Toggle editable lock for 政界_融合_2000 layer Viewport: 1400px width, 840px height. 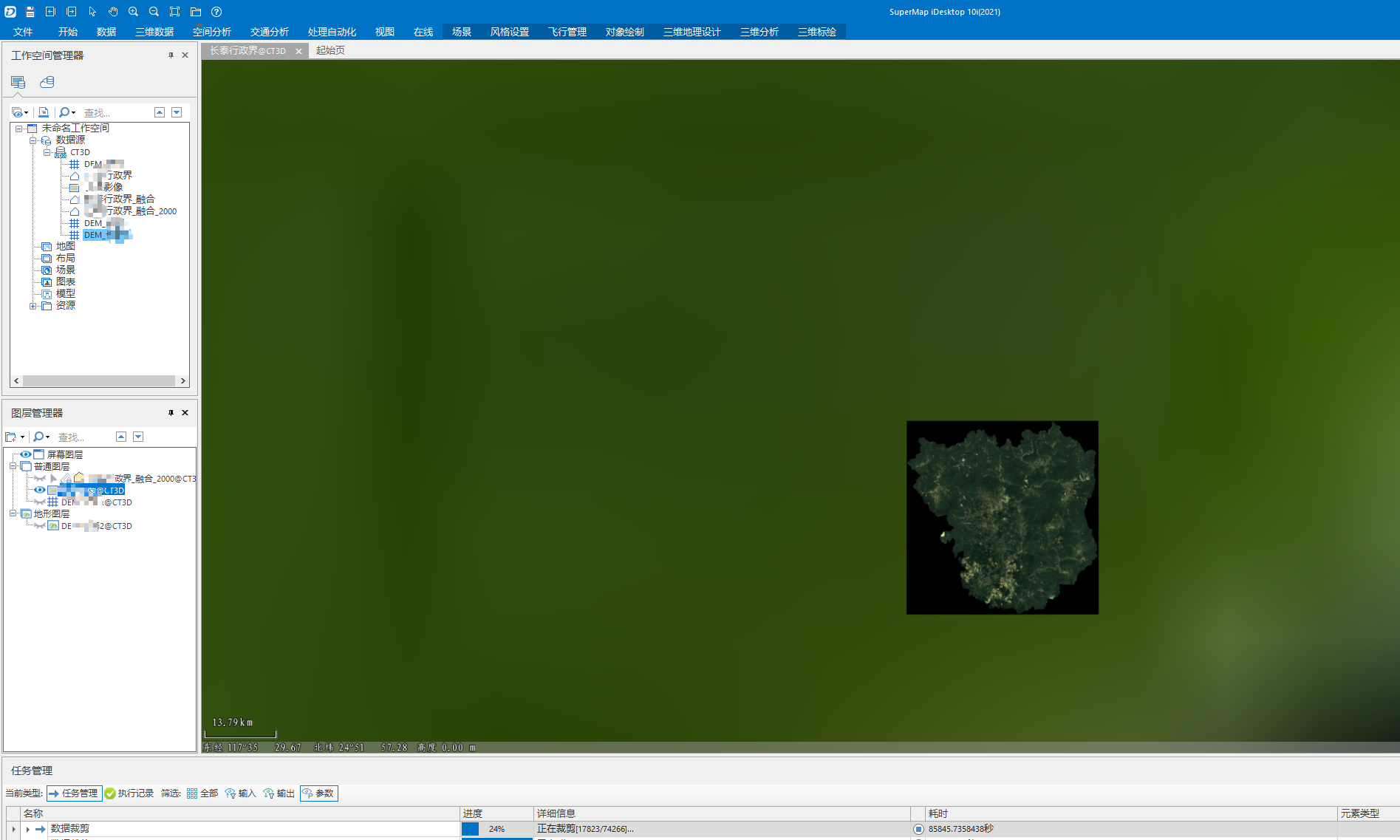coord(66,479)
